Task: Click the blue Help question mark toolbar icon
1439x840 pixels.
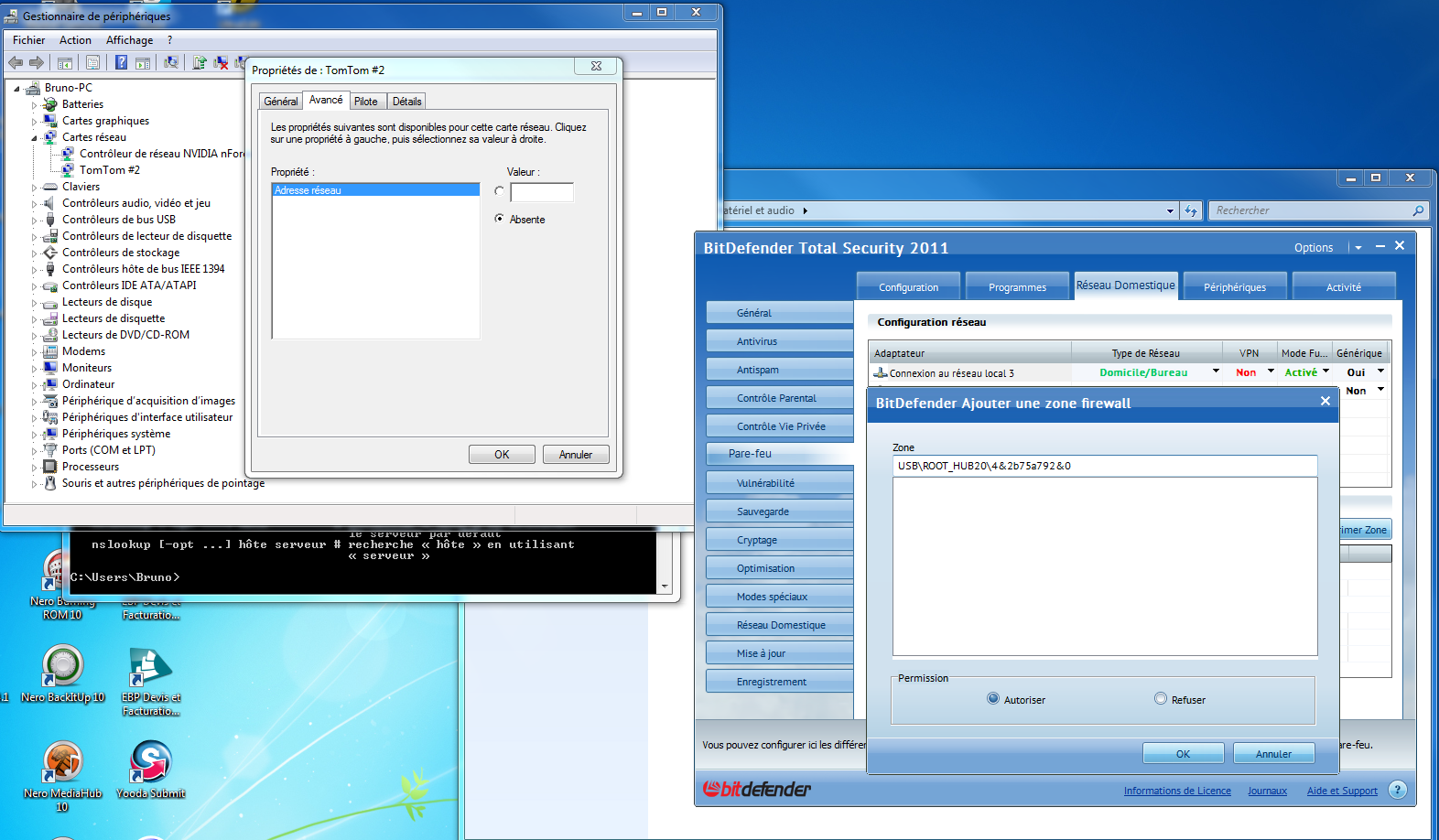Action: 121,62
